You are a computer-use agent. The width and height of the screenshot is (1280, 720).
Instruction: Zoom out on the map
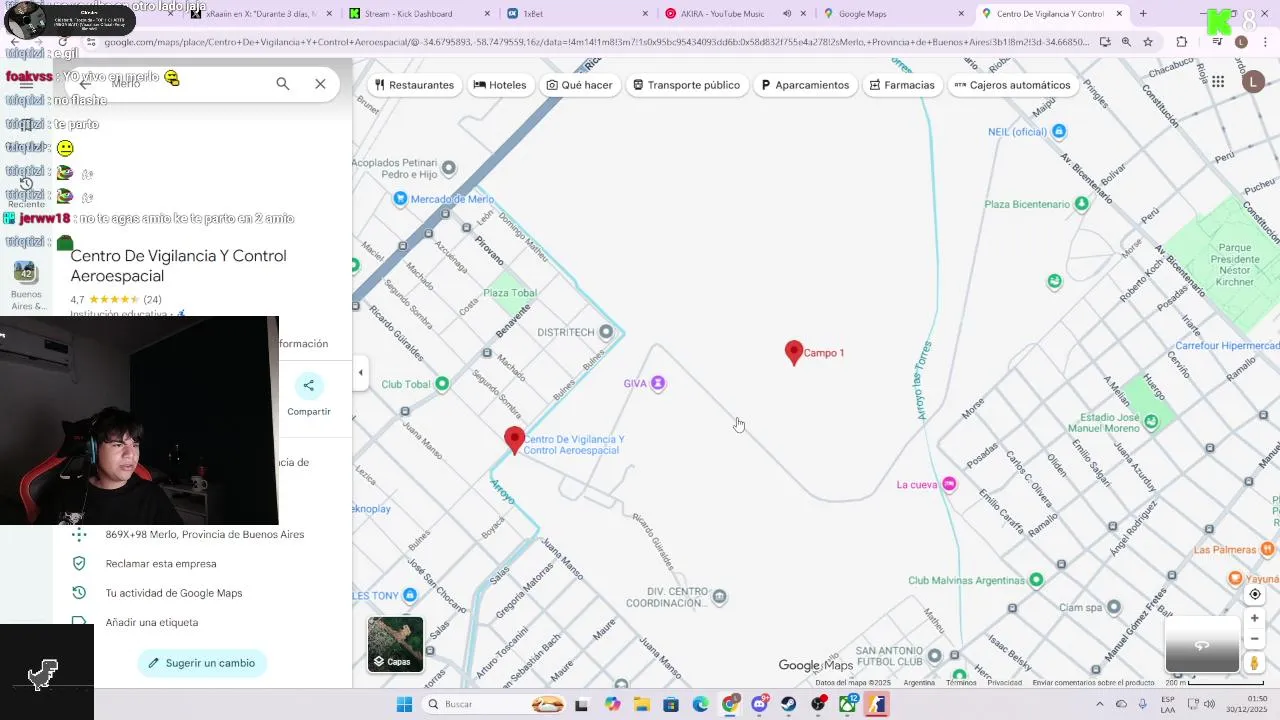(x=1254, y=639)
